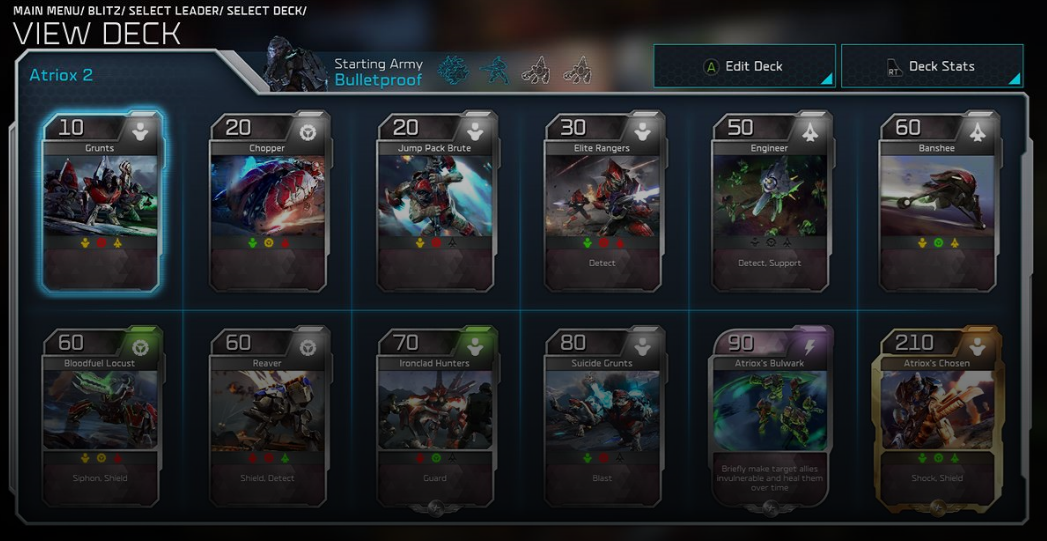Click the vehicle type icon on Chopper card
The width and height of the screenshot is (1047, 541).
click(x=307, y=131)
